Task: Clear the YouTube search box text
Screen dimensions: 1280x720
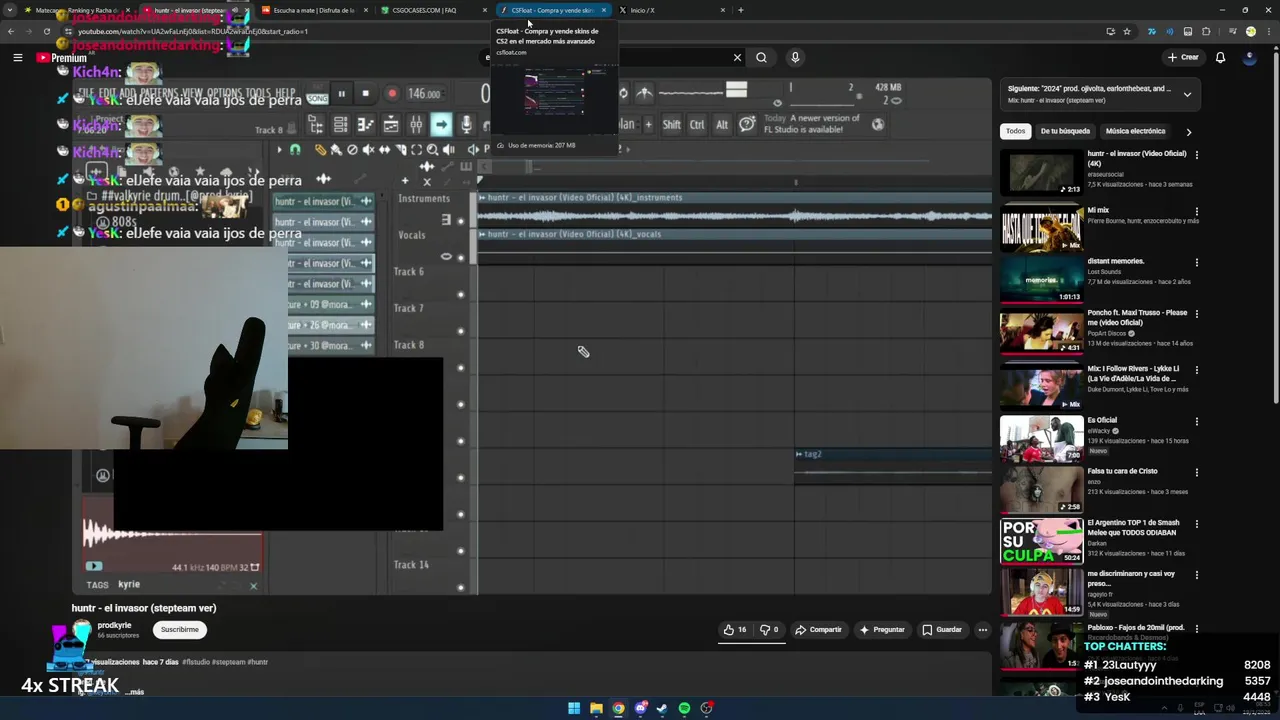Action: 737,58
